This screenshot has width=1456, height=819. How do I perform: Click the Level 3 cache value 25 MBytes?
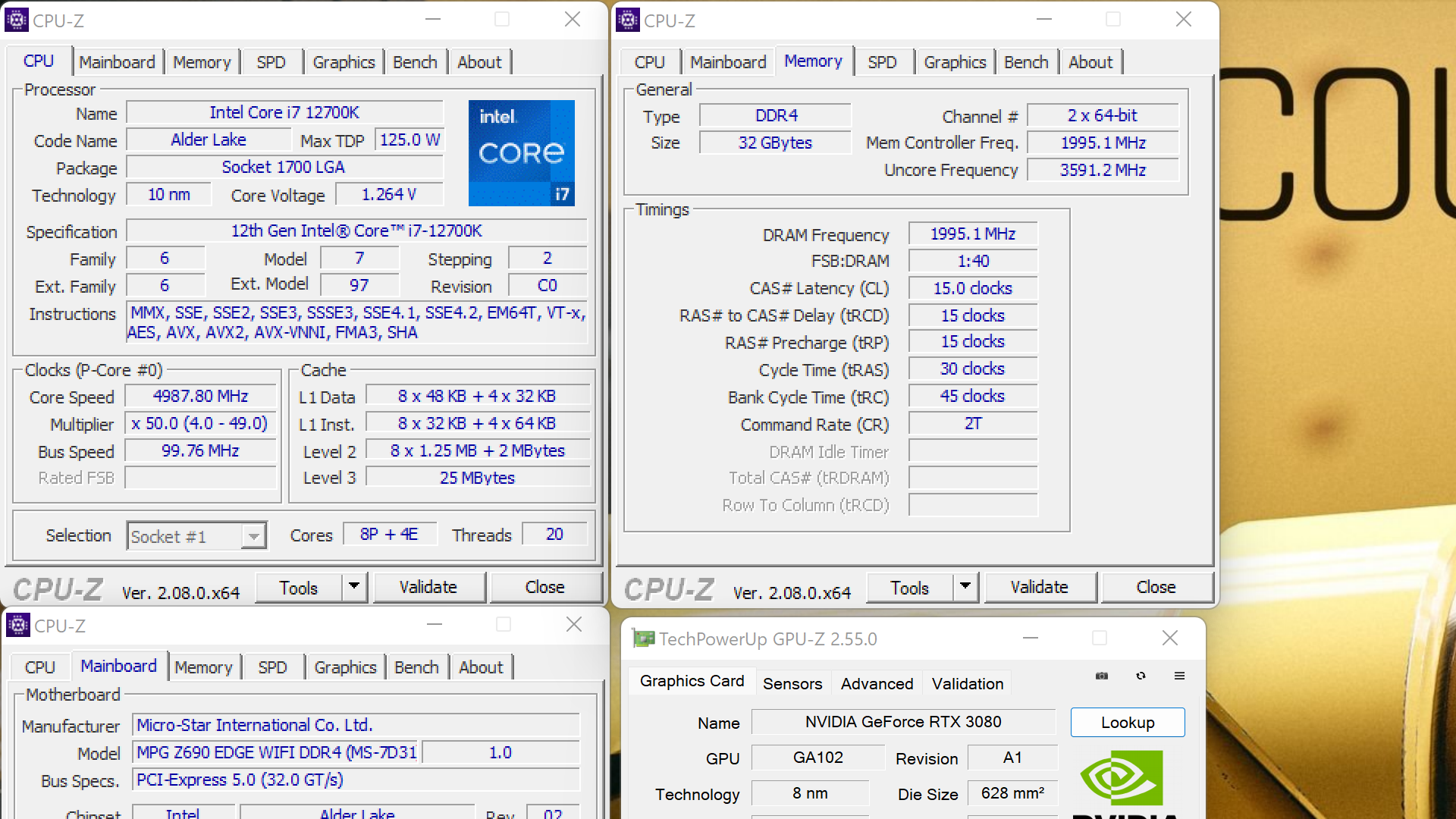pos(478,478)
